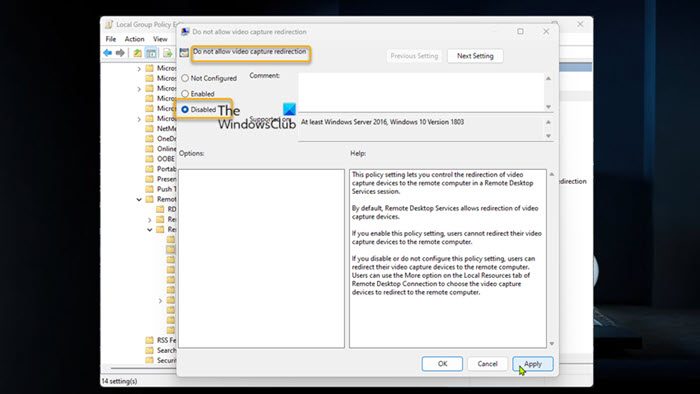Click the Help paragraph starting 'By default'

[x=445, y=212]
